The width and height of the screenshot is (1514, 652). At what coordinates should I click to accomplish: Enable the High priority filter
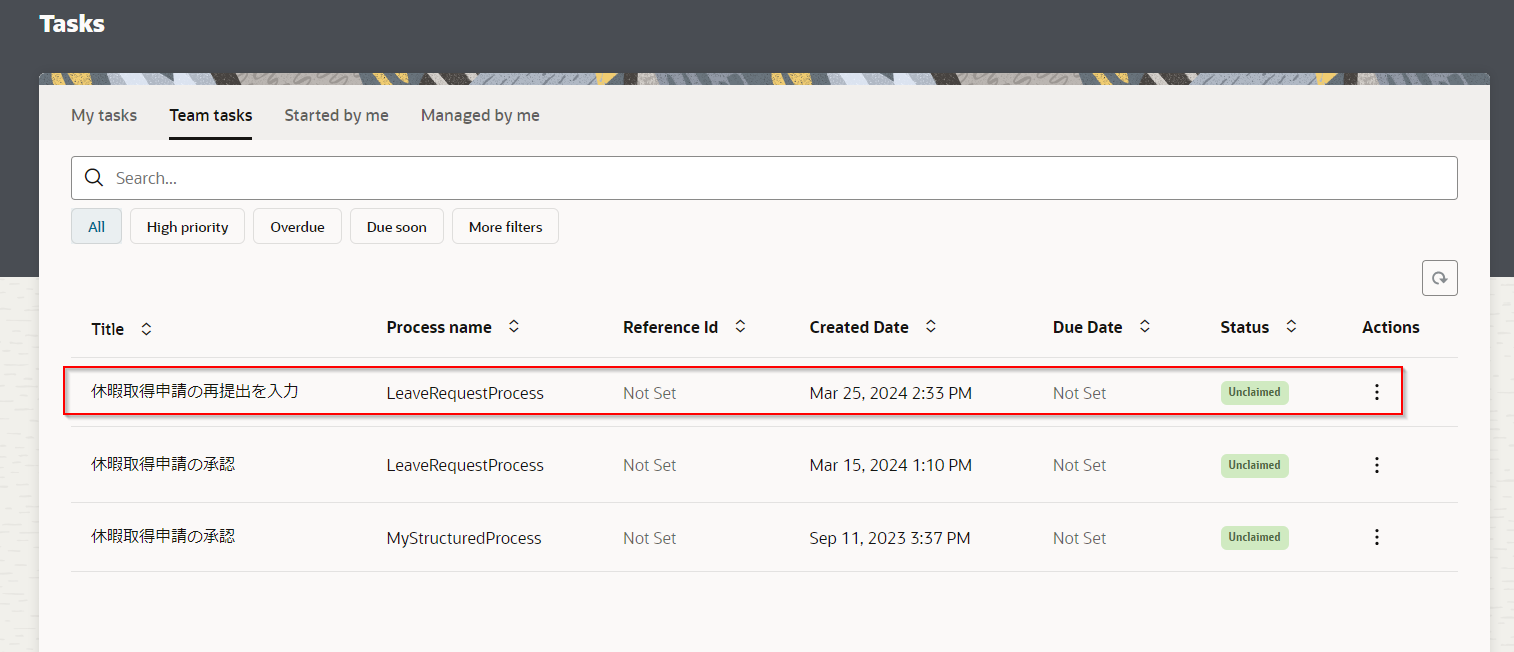(187, 227)
